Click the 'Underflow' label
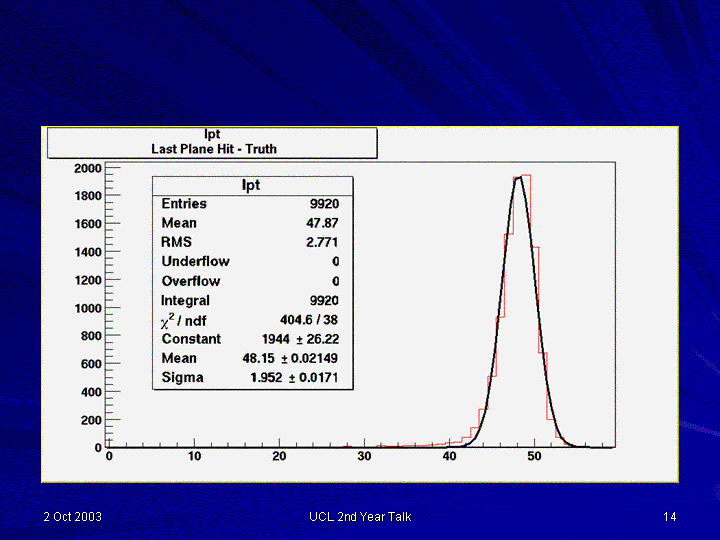720x540 pixels. click(196, 261)
